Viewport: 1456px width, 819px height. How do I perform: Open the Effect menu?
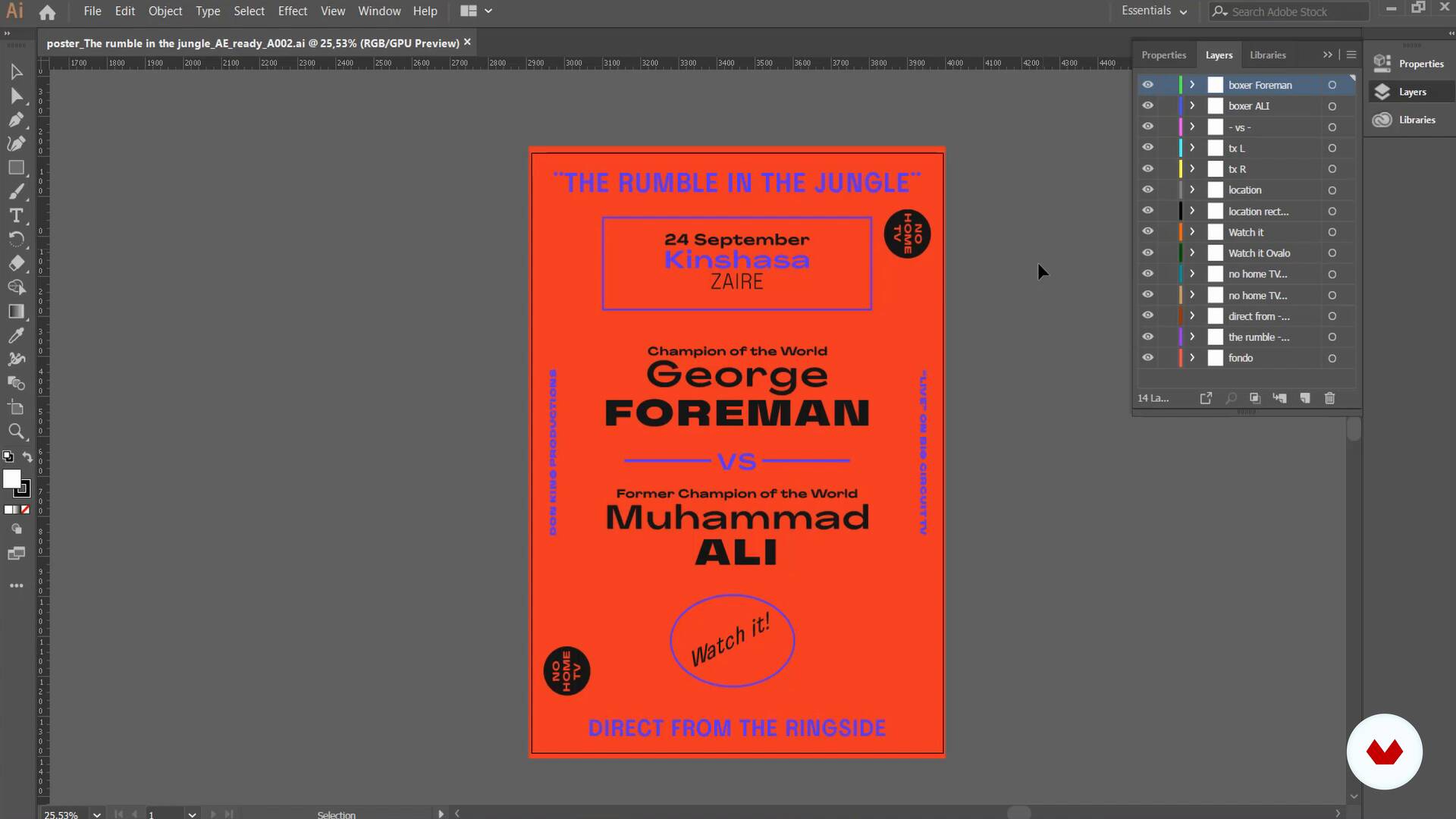pos(293,11)
